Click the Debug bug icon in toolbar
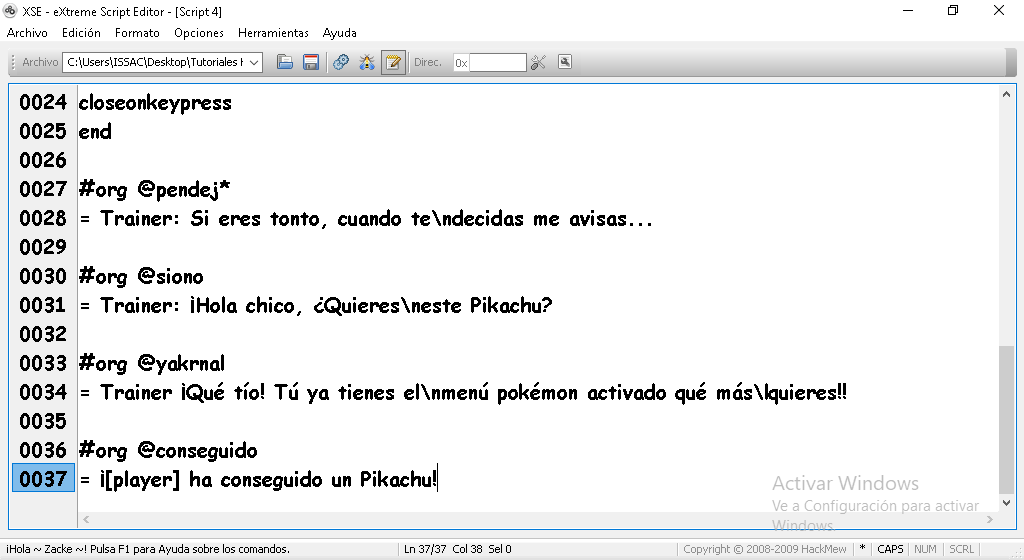The width and height of the screenshot is (1024, 560). point(367,62)
